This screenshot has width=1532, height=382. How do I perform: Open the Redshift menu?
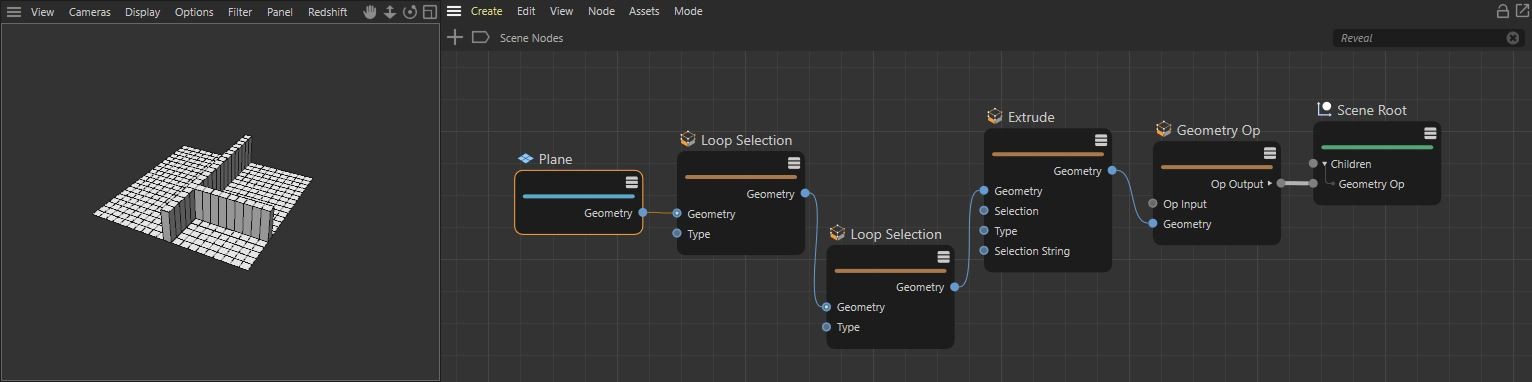(327, 12)
